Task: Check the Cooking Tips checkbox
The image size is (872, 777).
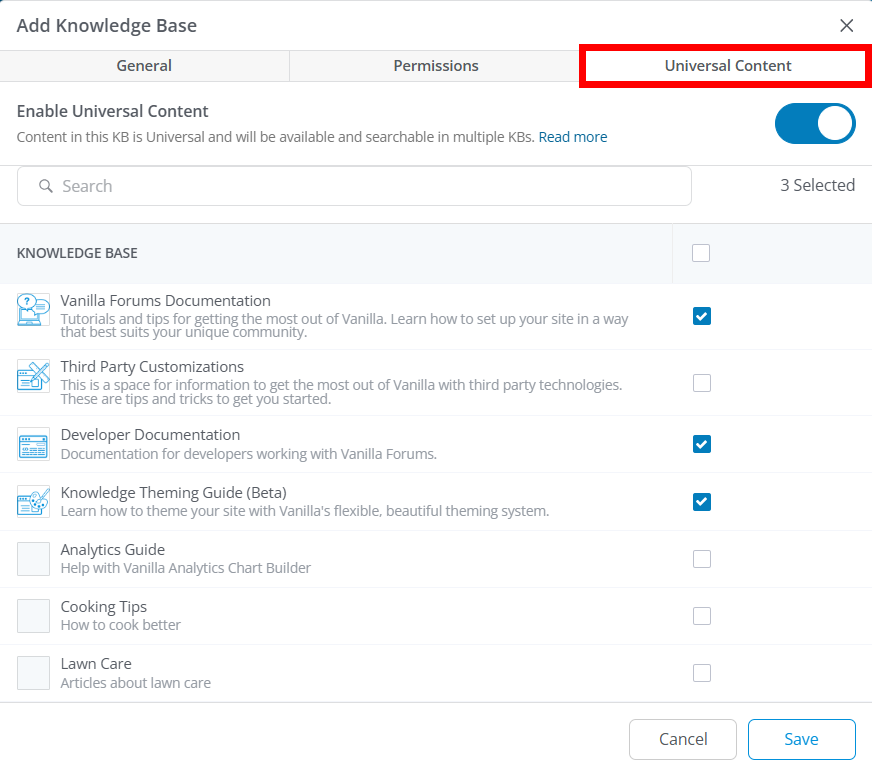Action: 702,616
